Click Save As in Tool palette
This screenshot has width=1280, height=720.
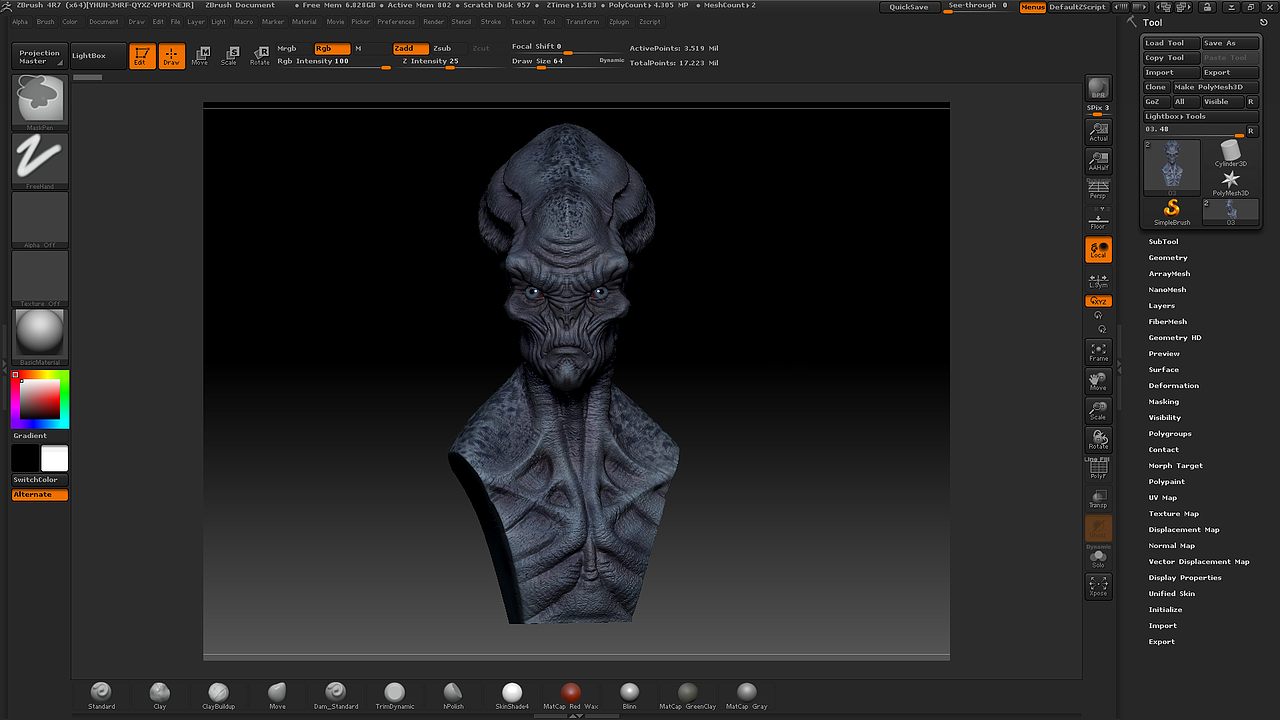[x=1230, y=43]
